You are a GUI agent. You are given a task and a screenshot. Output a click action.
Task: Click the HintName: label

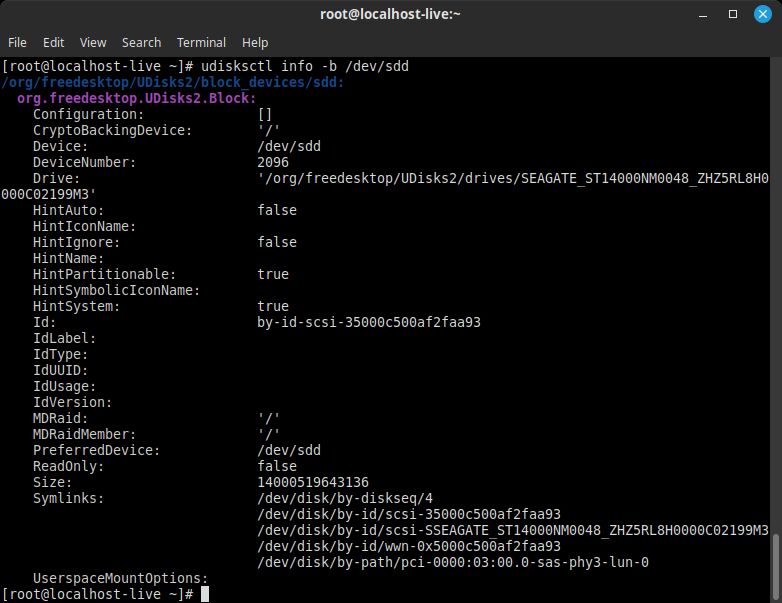coord(68,258)
